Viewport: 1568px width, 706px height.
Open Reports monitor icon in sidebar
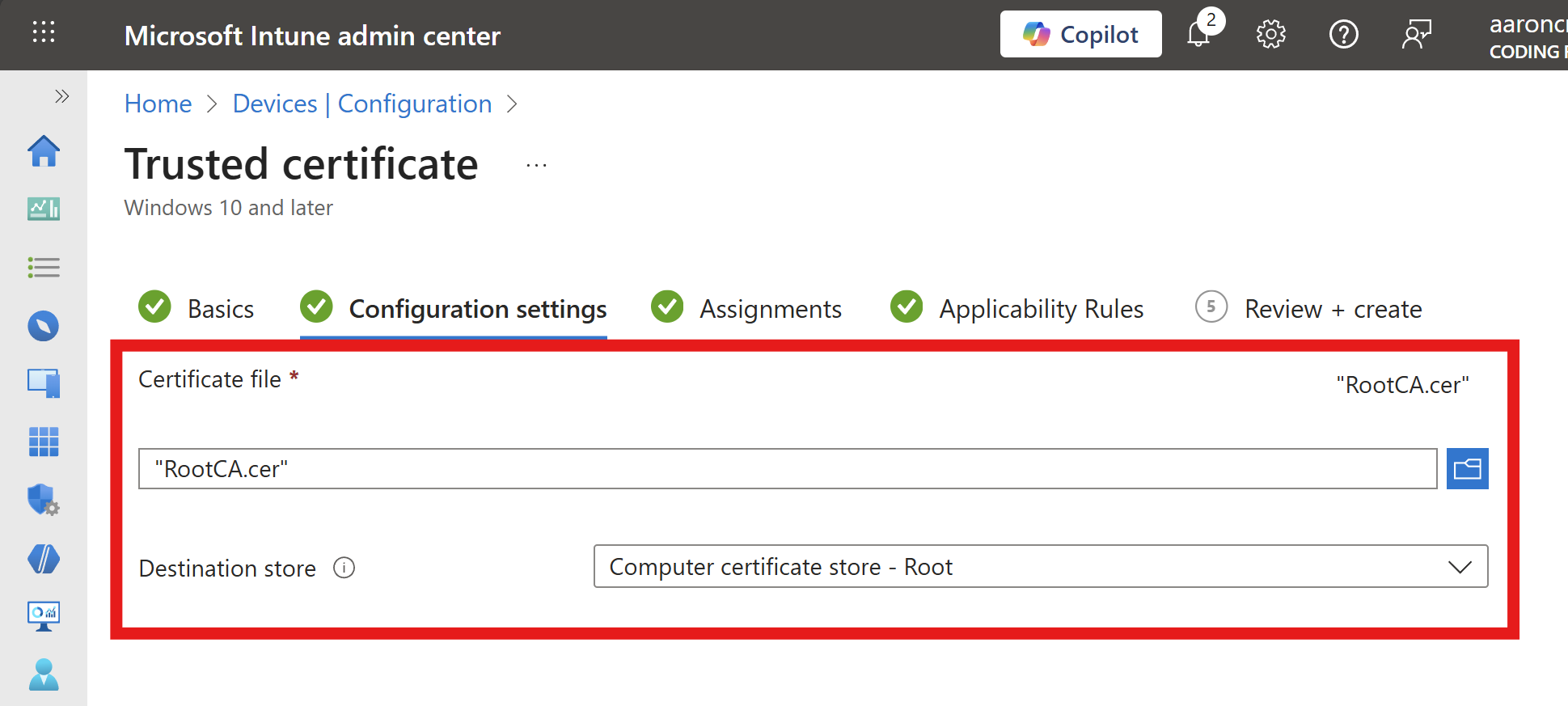pos(44,616)
